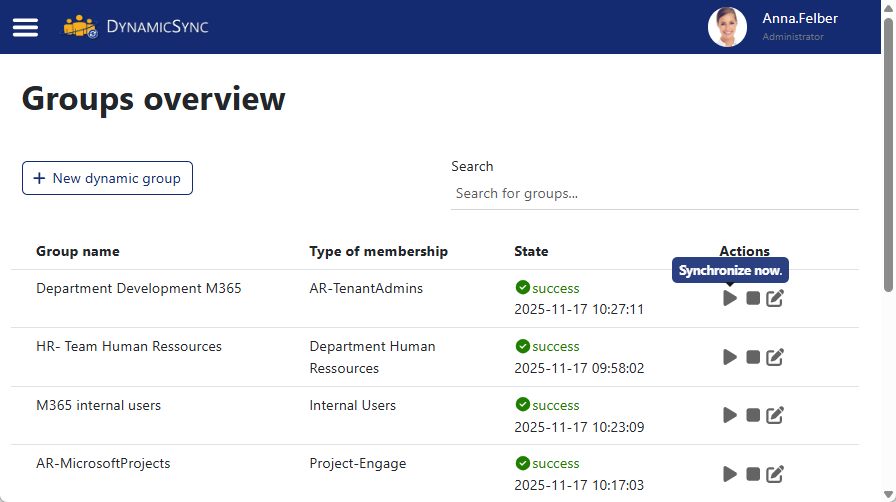Click the AR-TenantAdmins membership cell
The height and width of the screenshot is (502, 896).
(366, 288)
